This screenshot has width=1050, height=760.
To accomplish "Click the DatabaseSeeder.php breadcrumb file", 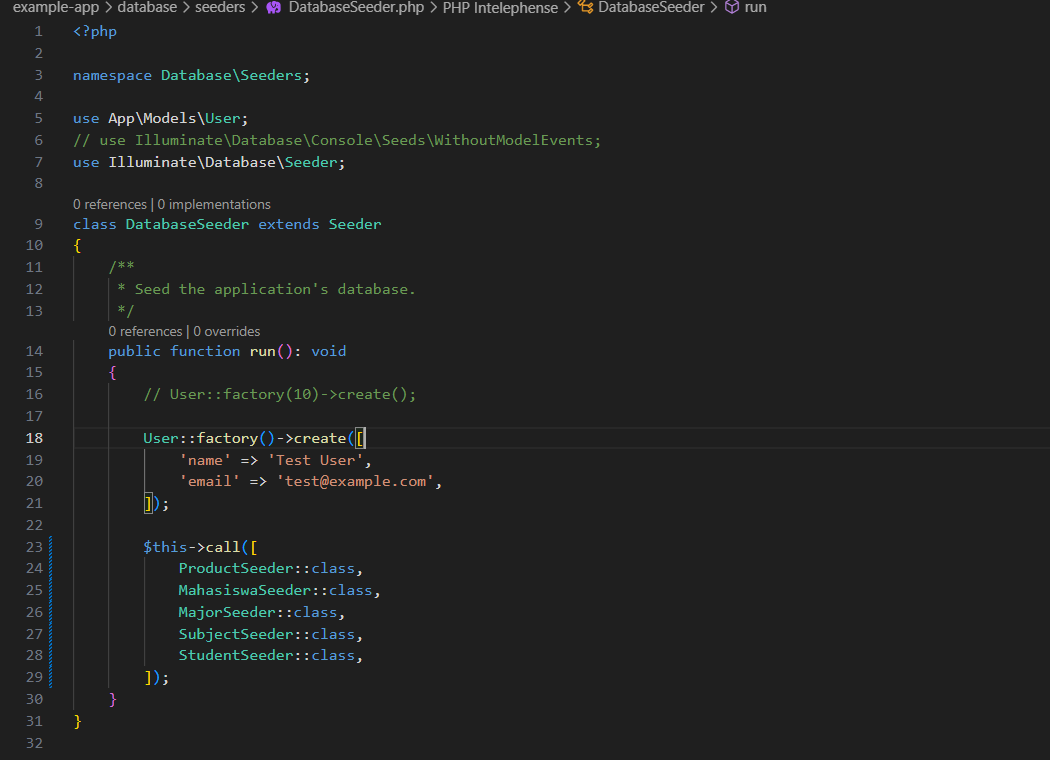I will click(356, 7).
